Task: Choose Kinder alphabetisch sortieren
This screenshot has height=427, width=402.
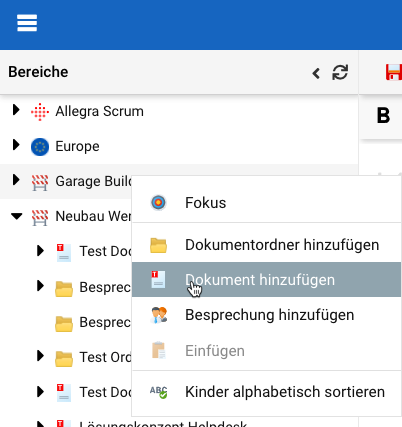Action: [266, 392]
